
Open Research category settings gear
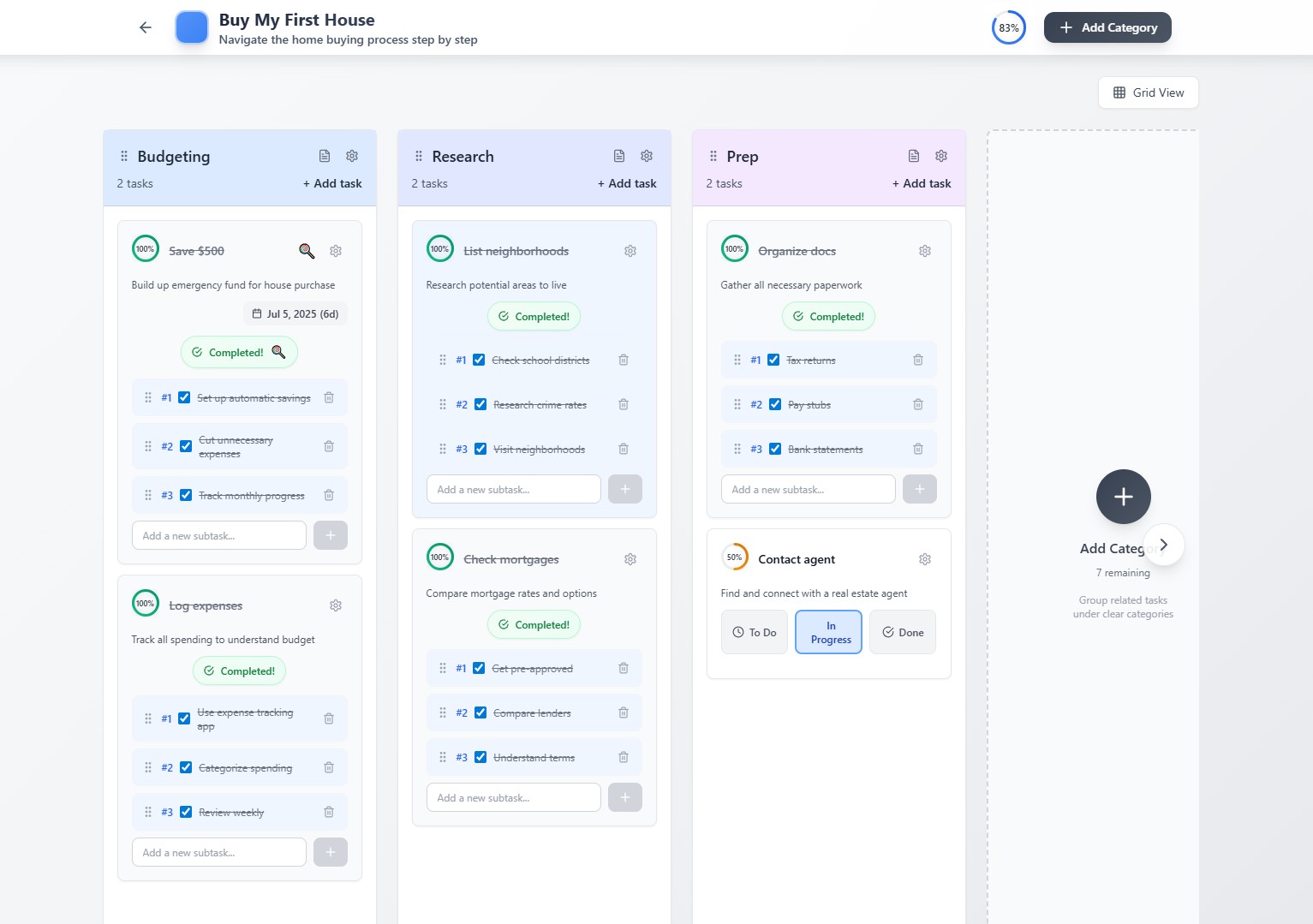tap(647, 156)
